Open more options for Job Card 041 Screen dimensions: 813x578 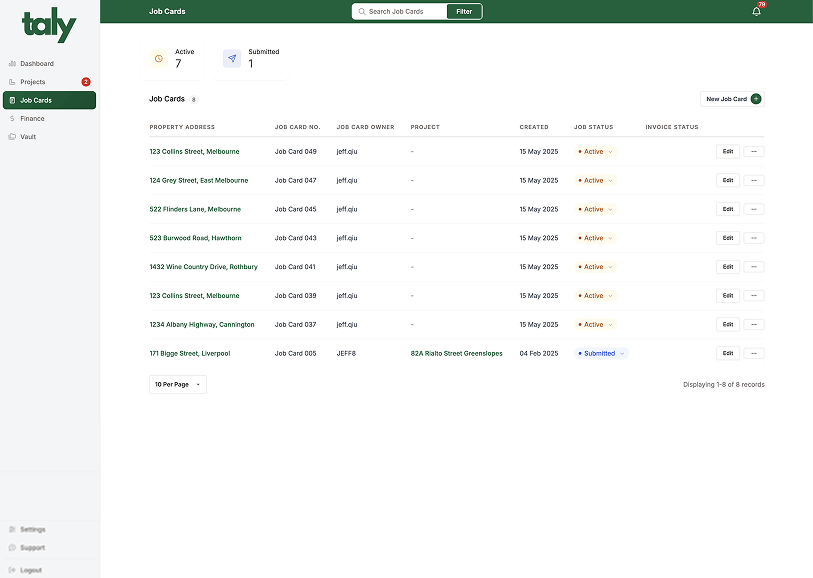pyautogui.click(x=753, y=266)
